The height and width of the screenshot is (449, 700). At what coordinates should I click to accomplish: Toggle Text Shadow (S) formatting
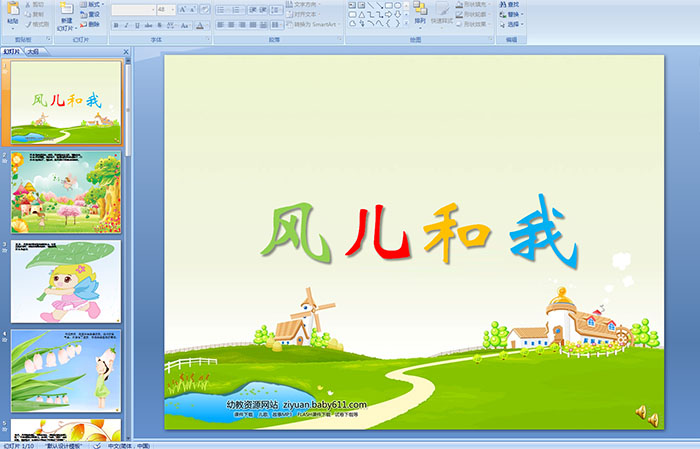(159, 25)
